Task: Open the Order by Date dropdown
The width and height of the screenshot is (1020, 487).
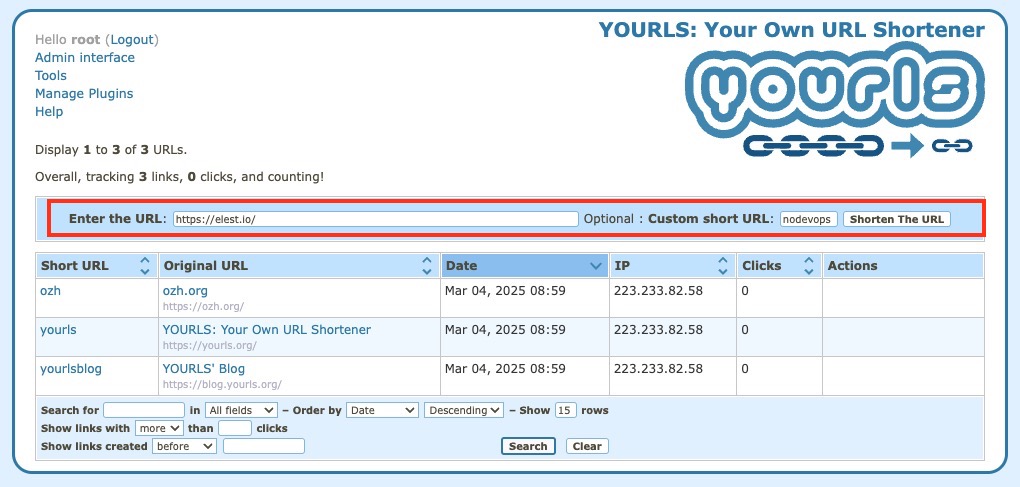Action: tap(382, 410)
